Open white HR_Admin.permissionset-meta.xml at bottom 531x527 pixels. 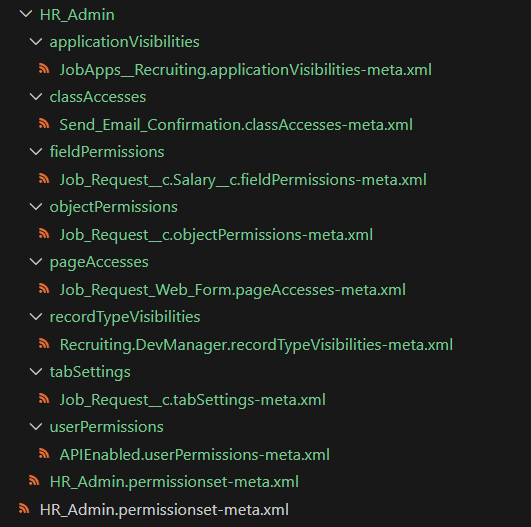point(164,510)
